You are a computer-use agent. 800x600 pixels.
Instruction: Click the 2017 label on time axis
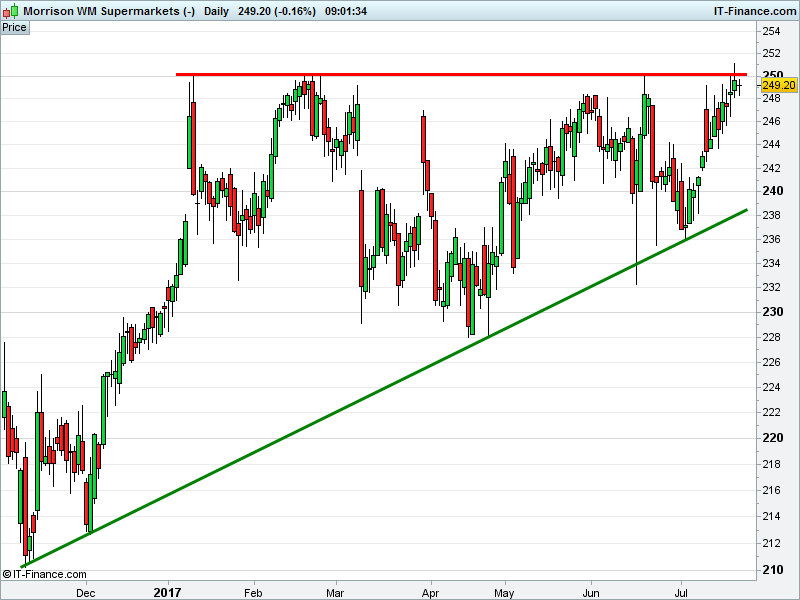(167, 592)
